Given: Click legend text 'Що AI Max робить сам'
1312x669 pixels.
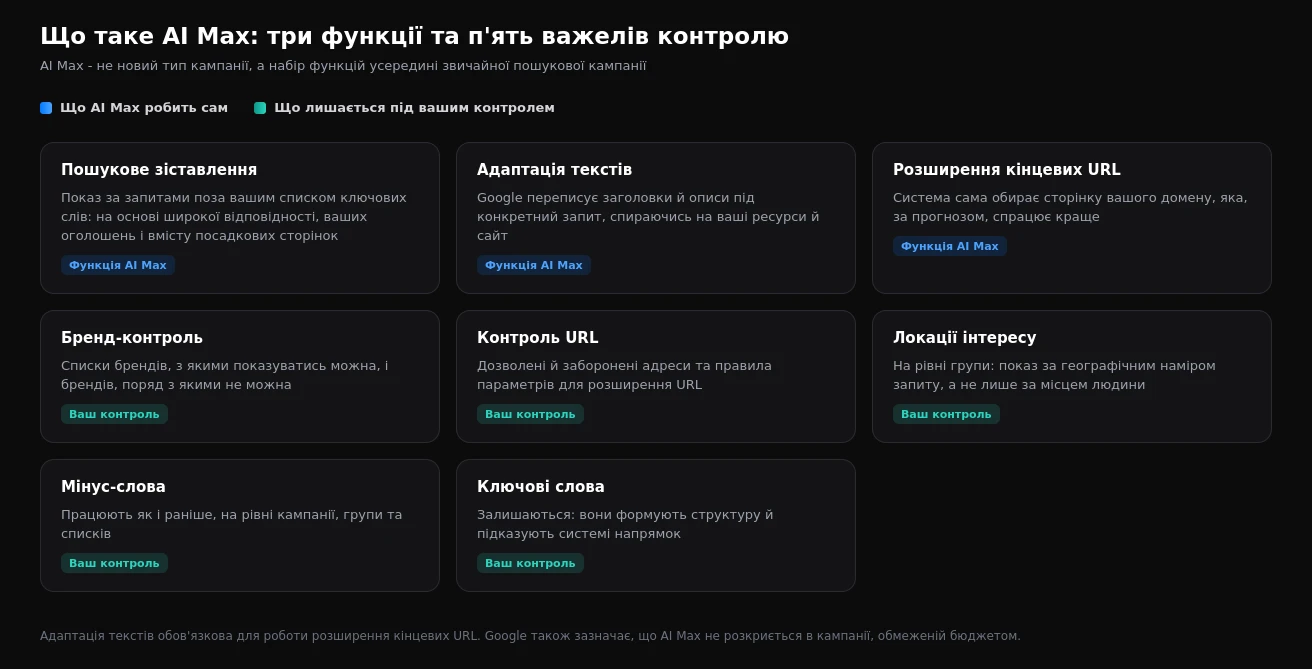Looking at the screenshot, I should (x=144, y=108).
